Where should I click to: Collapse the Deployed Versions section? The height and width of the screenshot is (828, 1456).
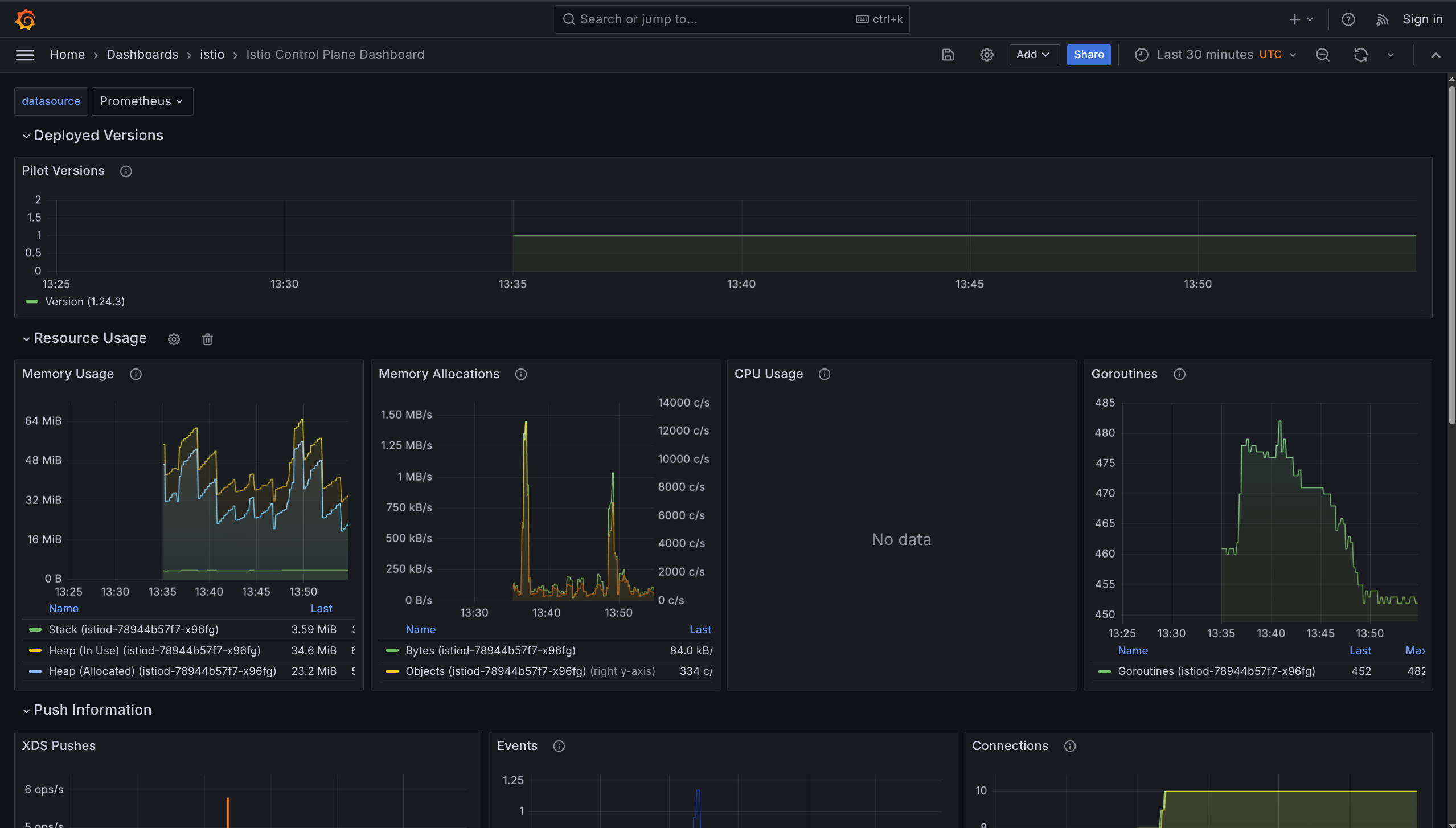point(26,136)
